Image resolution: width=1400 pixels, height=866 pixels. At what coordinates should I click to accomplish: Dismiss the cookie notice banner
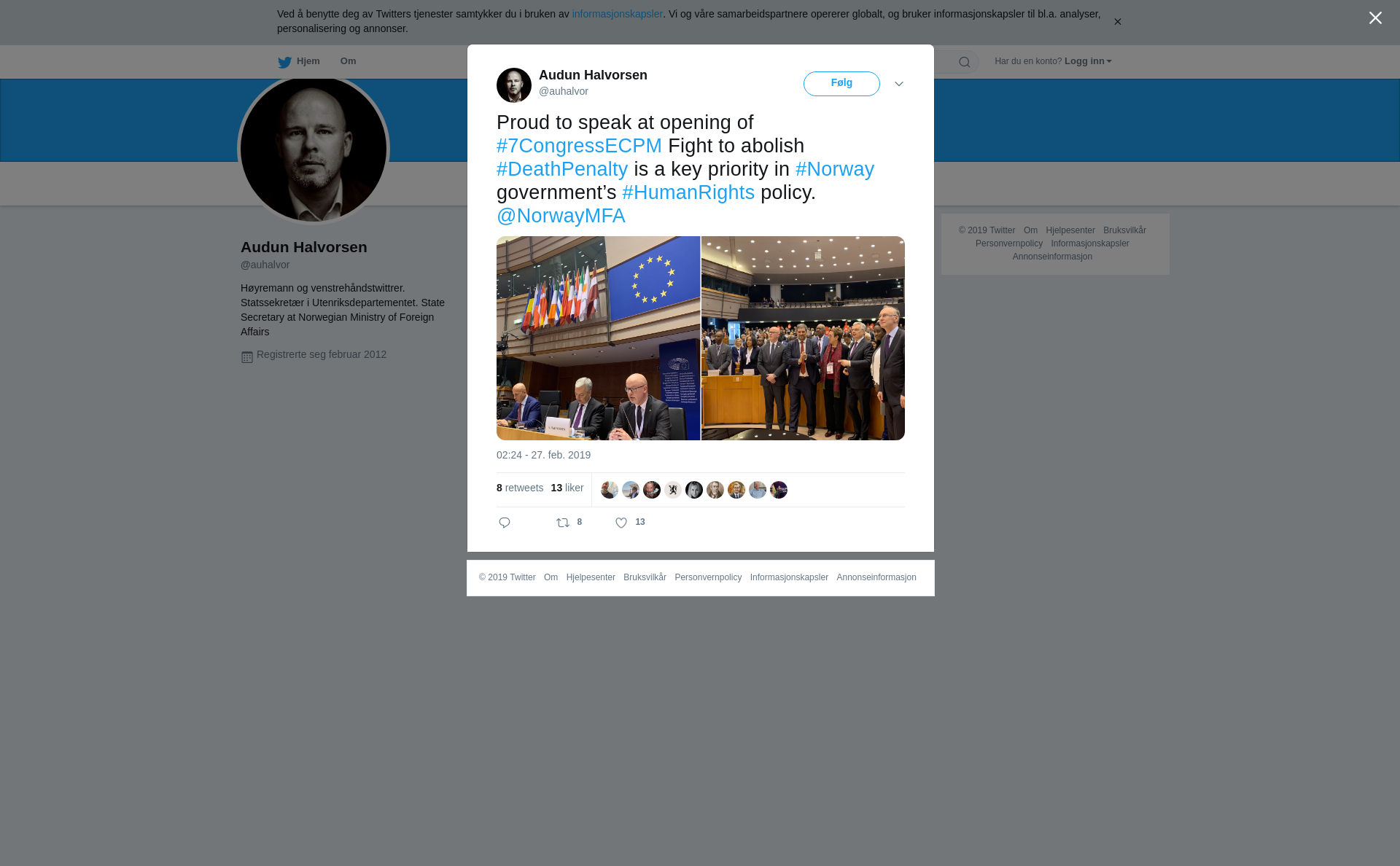tap(1117, 22)
